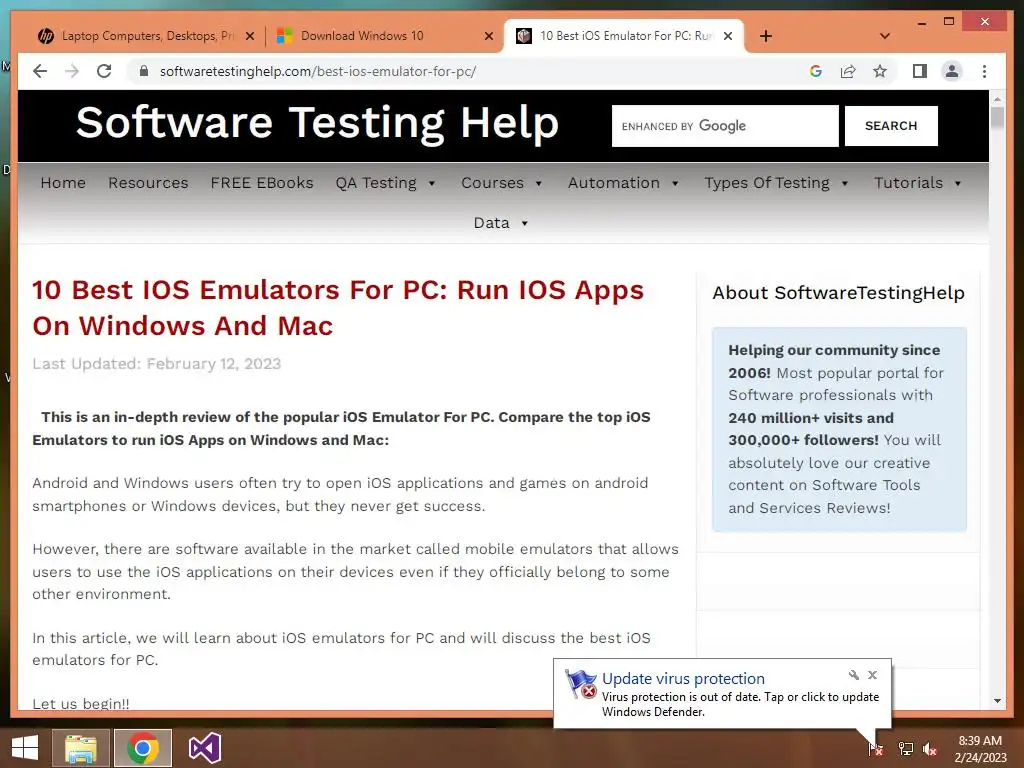Open notification settings via the wrench icon
Screen dimensions: 1024x768
(854, 675)
